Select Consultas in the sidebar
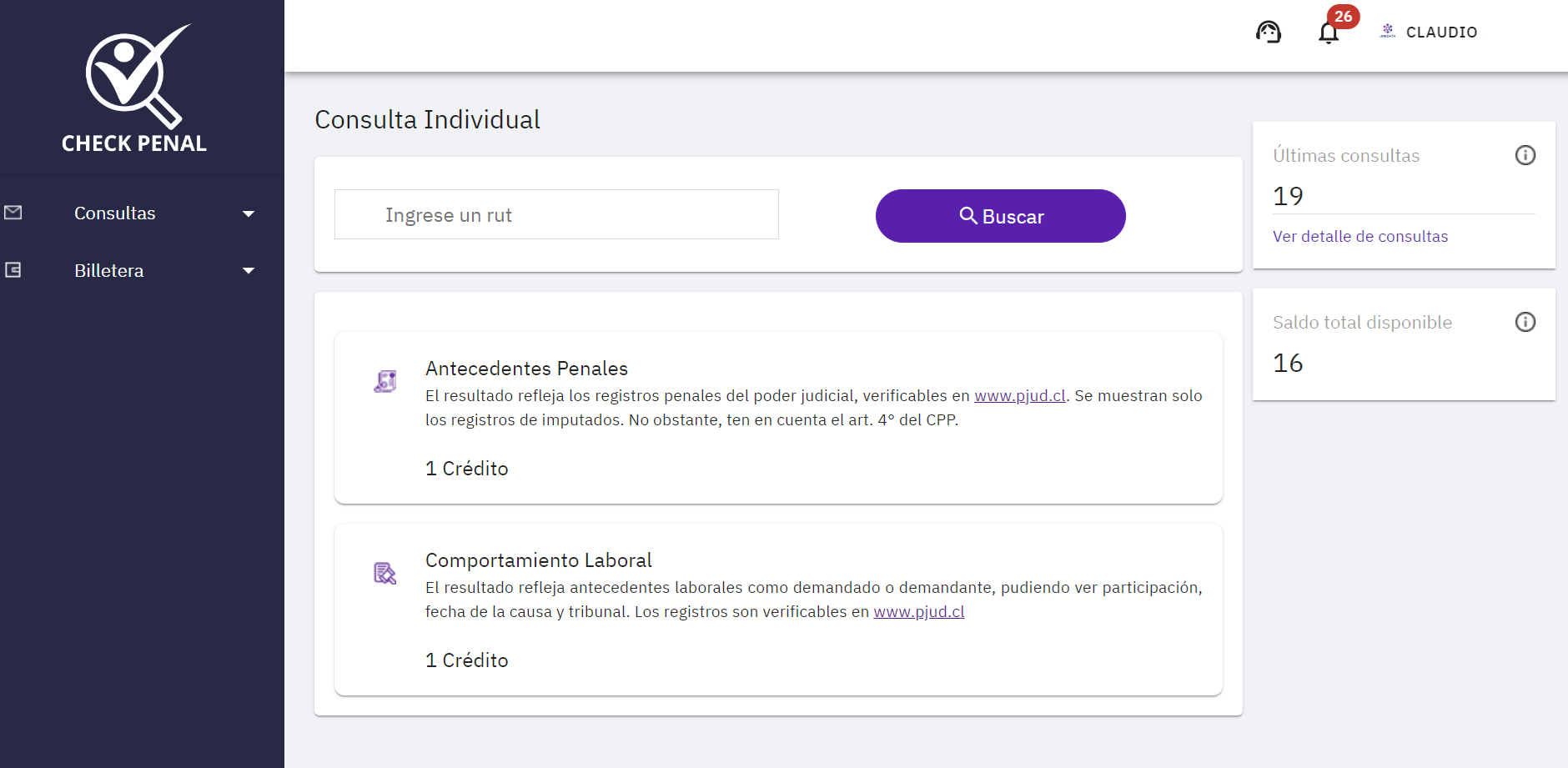This screenshot has height=768, width=1568. pos(114,213)
